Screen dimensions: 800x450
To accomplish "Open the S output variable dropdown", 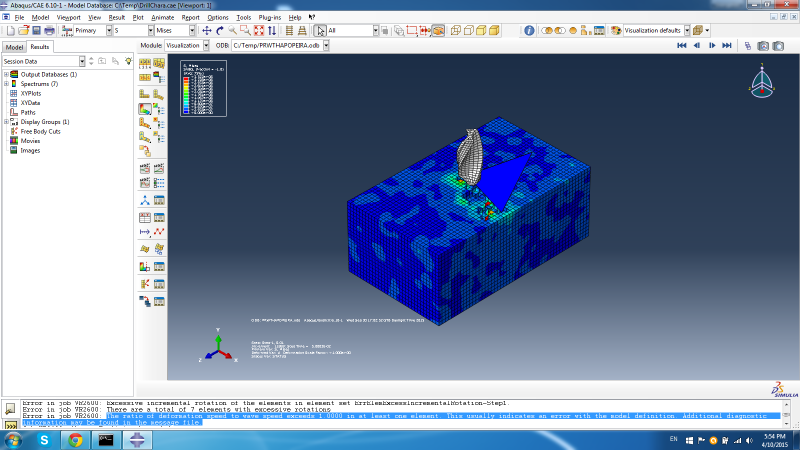I will [x=151, y=31].
